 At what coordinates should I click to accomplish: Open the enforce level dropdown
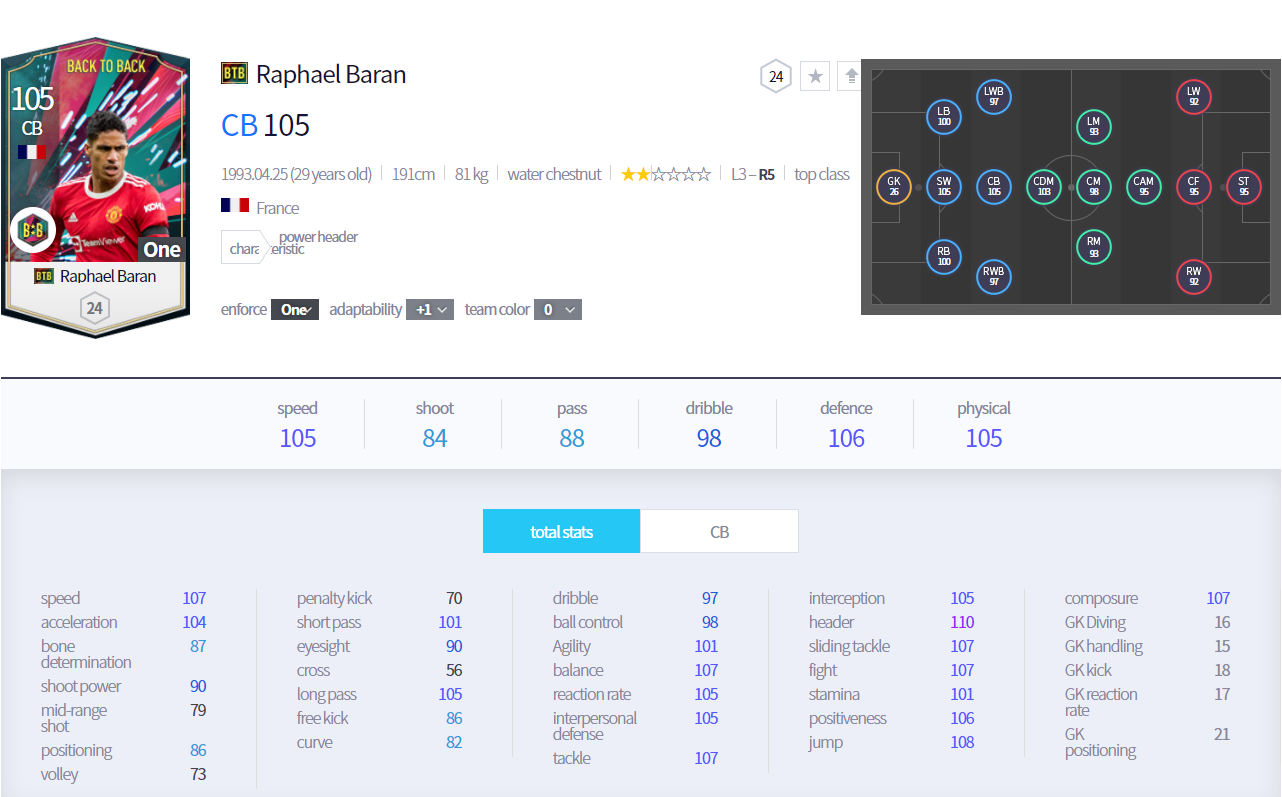coord(295,310)
